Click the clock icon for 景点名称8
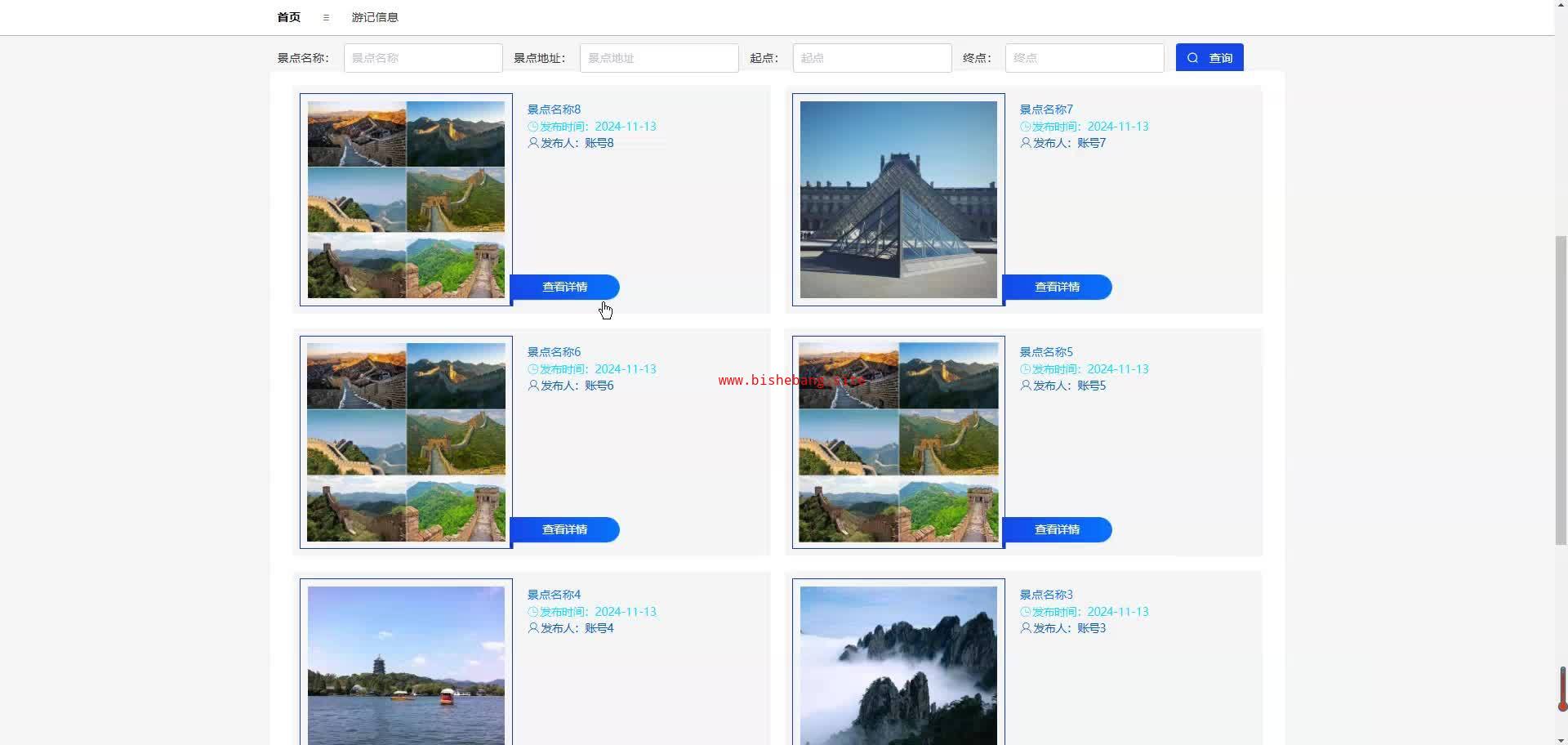1568x745 pixels. tap(532, 127)
